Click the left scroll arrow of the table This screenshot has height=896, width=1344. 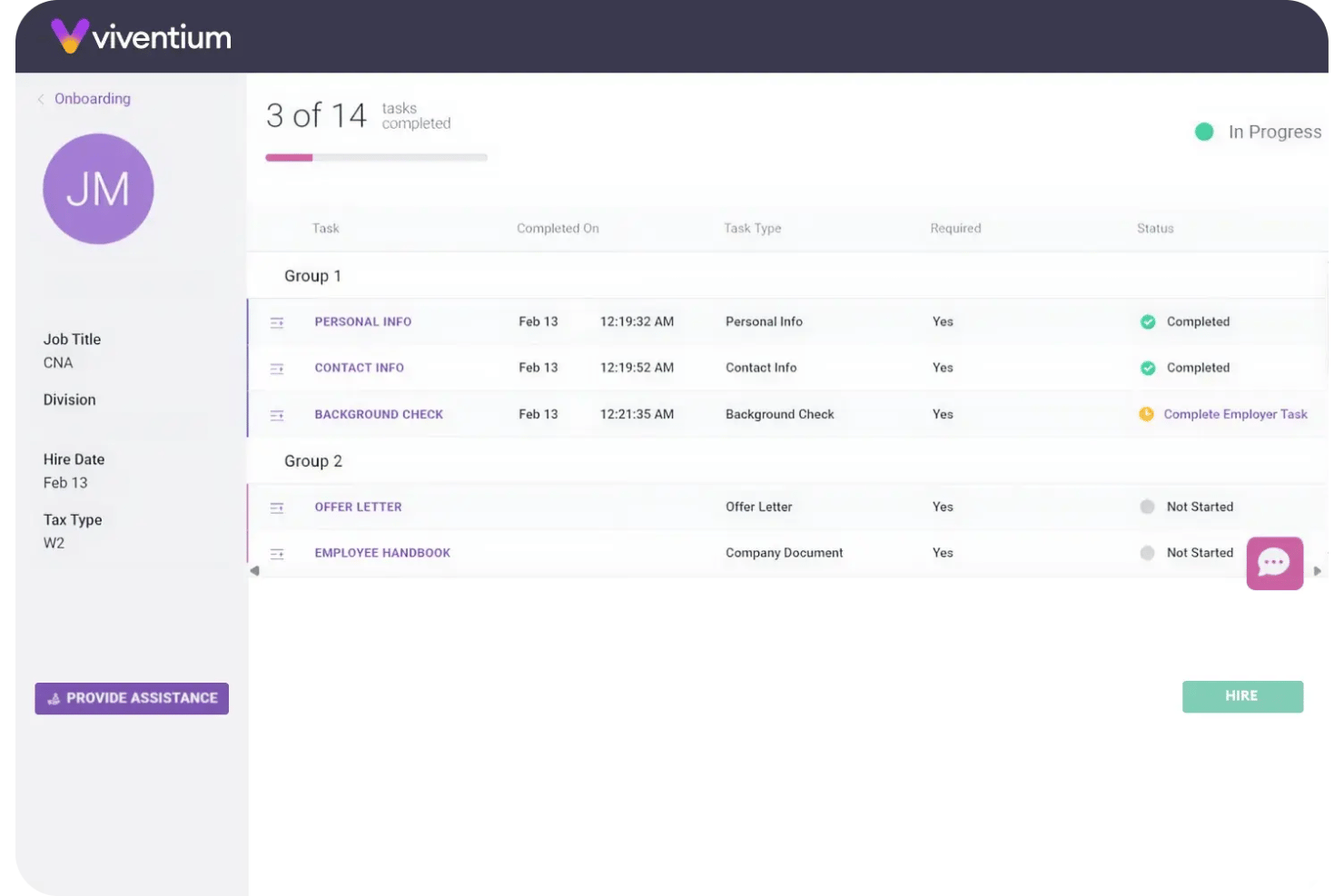[255, 571]
